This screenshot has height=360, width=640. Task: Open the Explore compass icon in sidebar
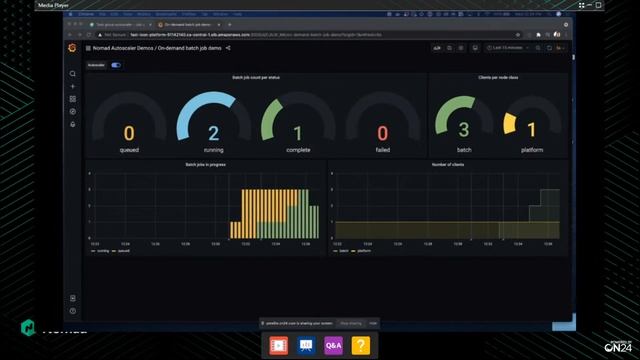click(73, 111)
